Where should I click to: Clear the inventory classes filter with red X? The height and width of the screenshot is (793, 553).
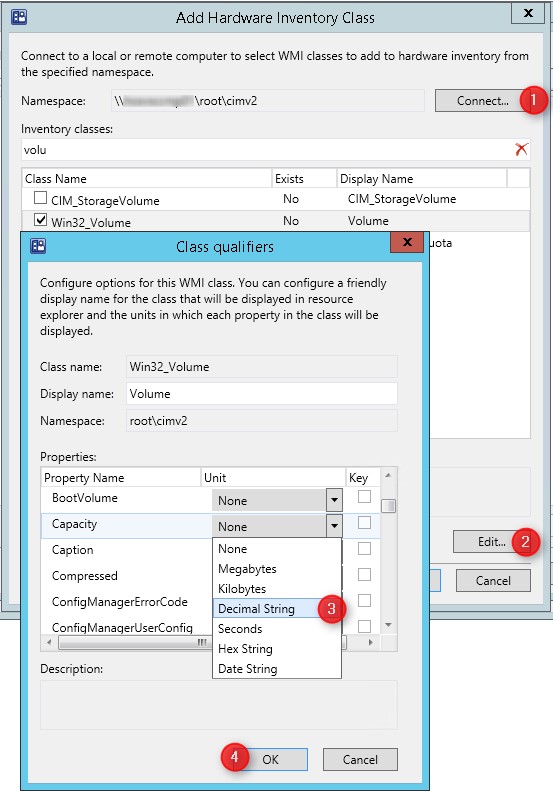pyautogui.click(x=521, y=149)
